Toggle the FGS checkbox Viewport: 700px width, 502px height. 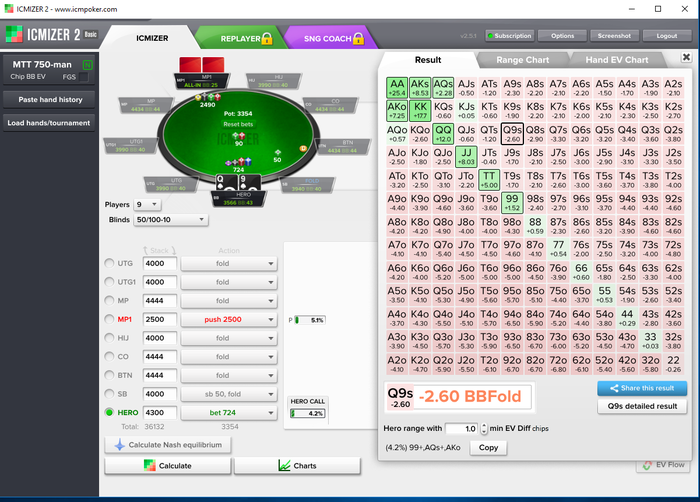click(x=84, y=77)
